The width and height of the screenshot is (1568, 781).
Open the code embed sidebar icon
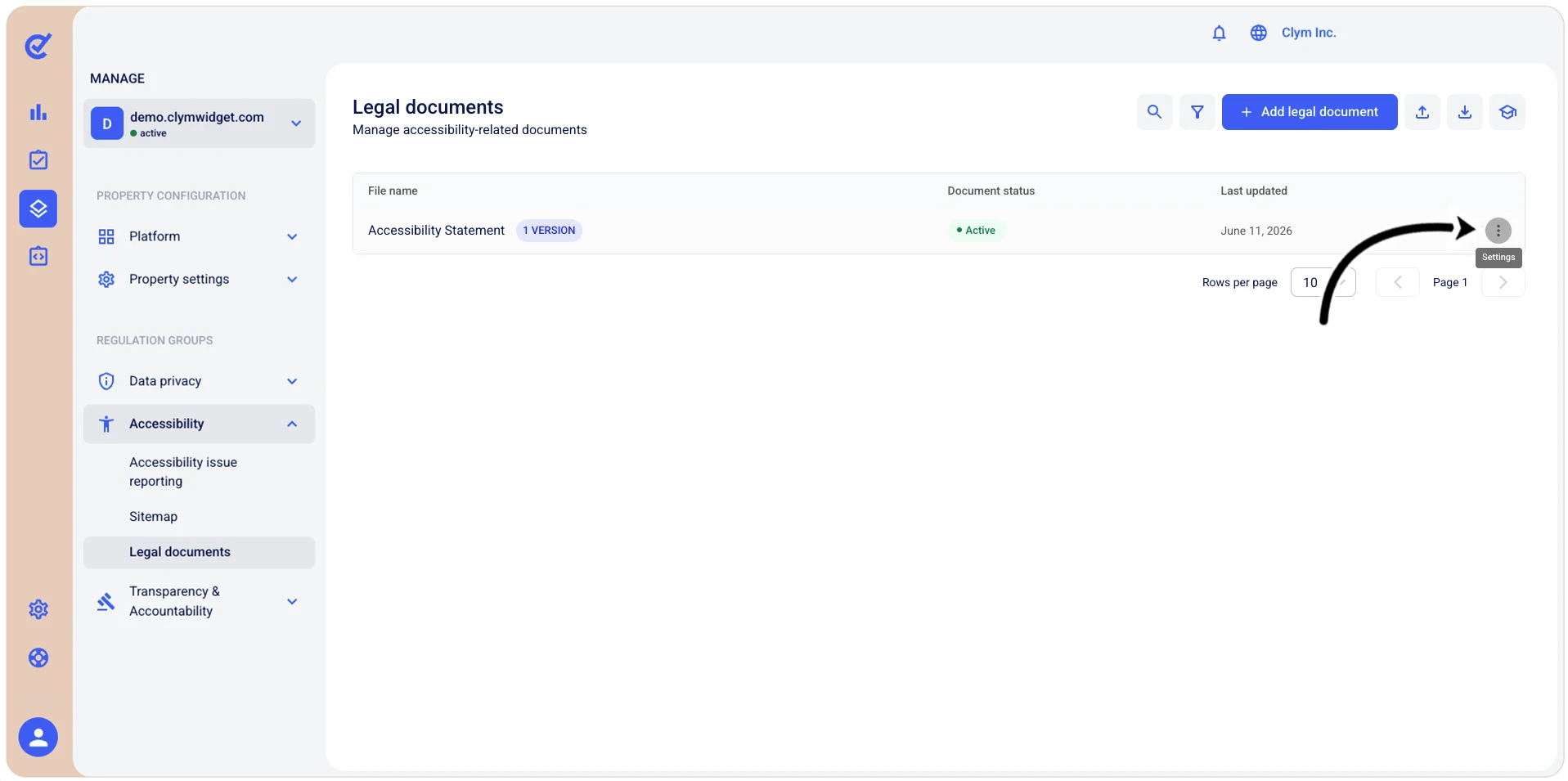pyautogui.click(x=38, y=256)
